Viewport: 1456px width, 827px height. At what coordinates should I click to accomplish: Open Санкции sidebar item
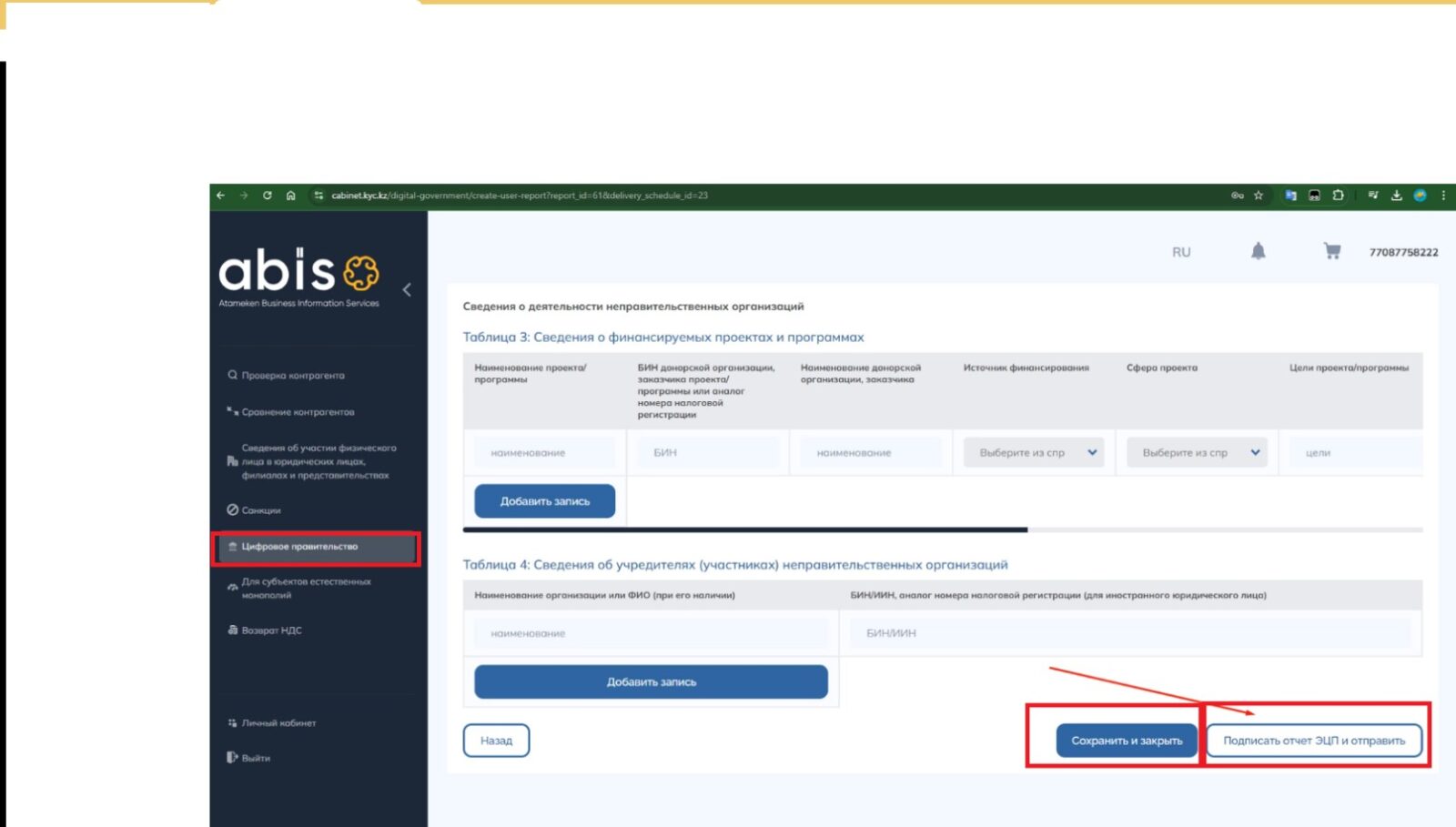[x=260, y=510]
